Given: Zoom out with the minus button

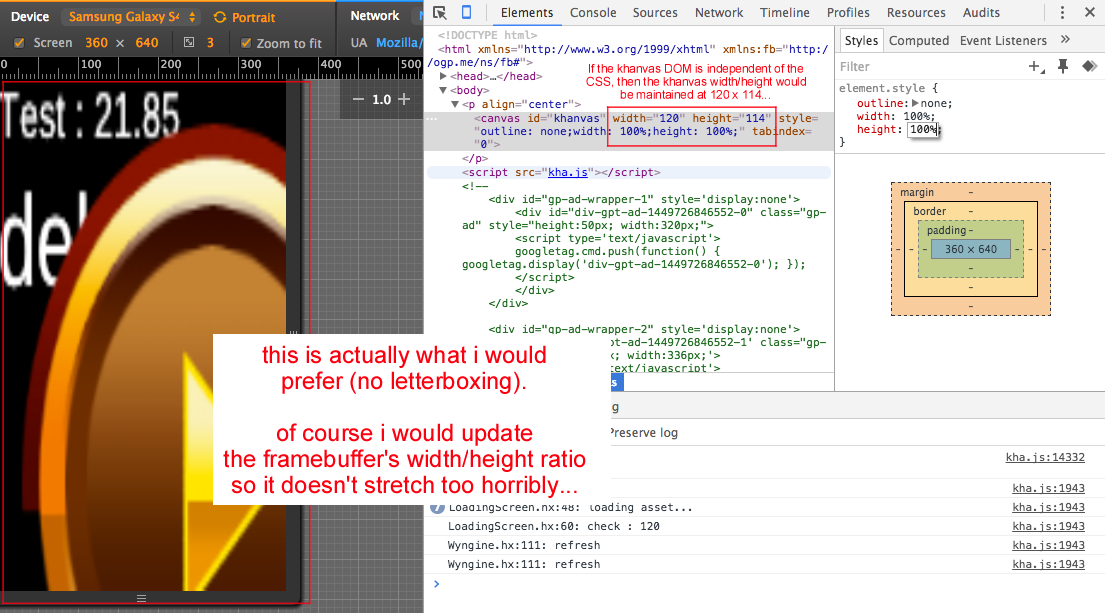Looking at the screenshot, I should click(358, 99).
